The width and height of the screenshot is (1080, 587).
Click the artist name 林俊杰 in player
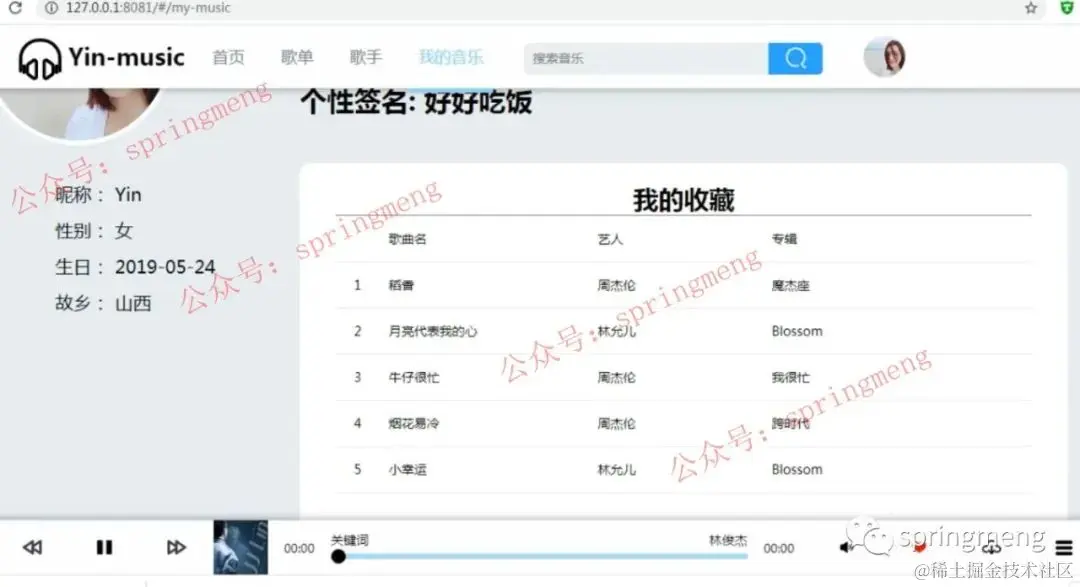[x=728, y=540]
